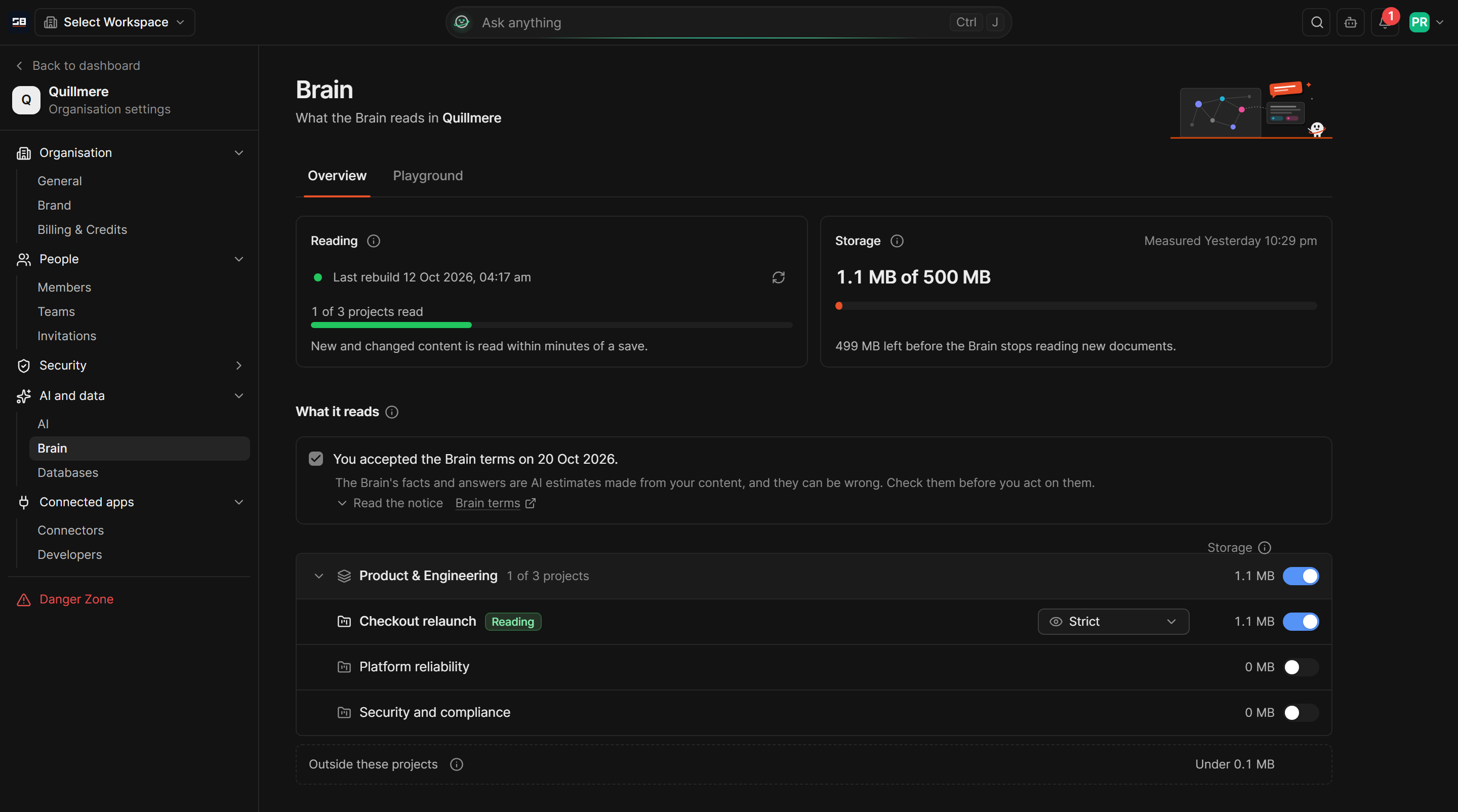Enable Platform reliability reading switch
Screen dimensions: 1458x812
(x=1301, y=667)
